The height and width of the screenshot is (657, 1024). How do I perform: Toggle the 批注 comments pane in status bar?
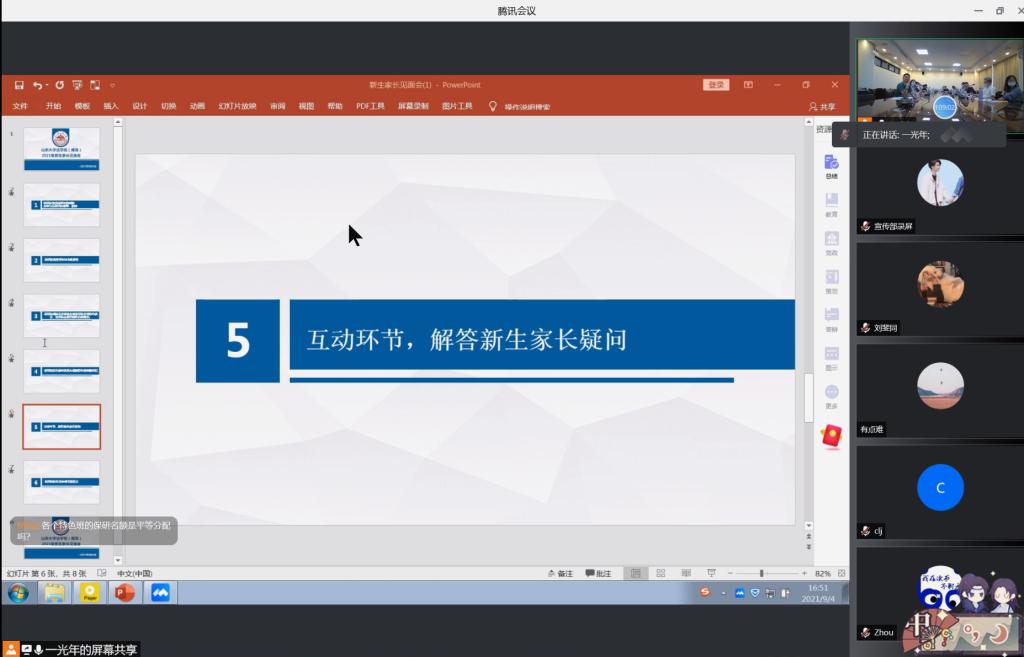[x=598, y=573]
